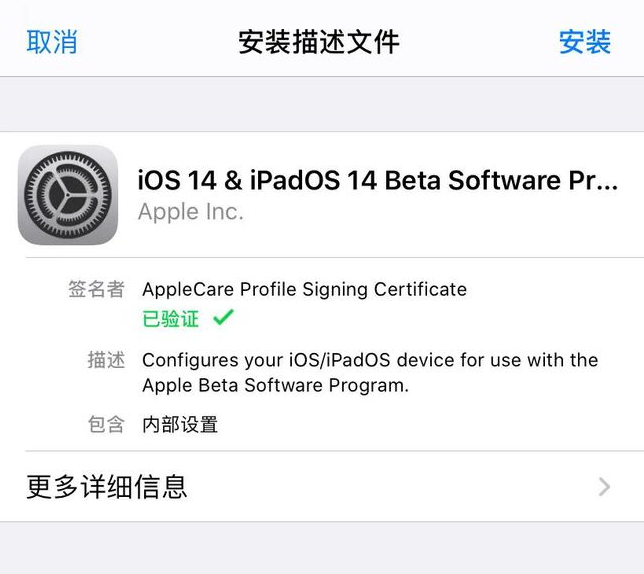
Task: Tap 取消 to cancel installation
Action: pos(51,42)
